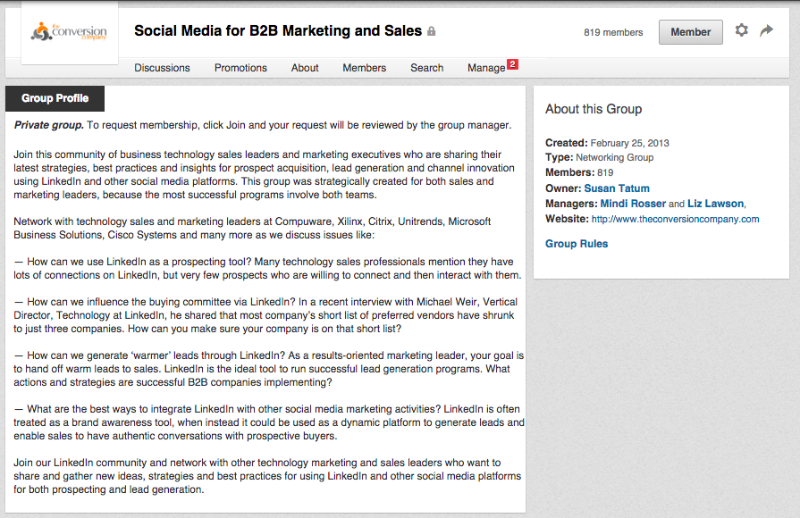Click the Member button
This screenshot has width=800, height=518.
coord(690,32)
